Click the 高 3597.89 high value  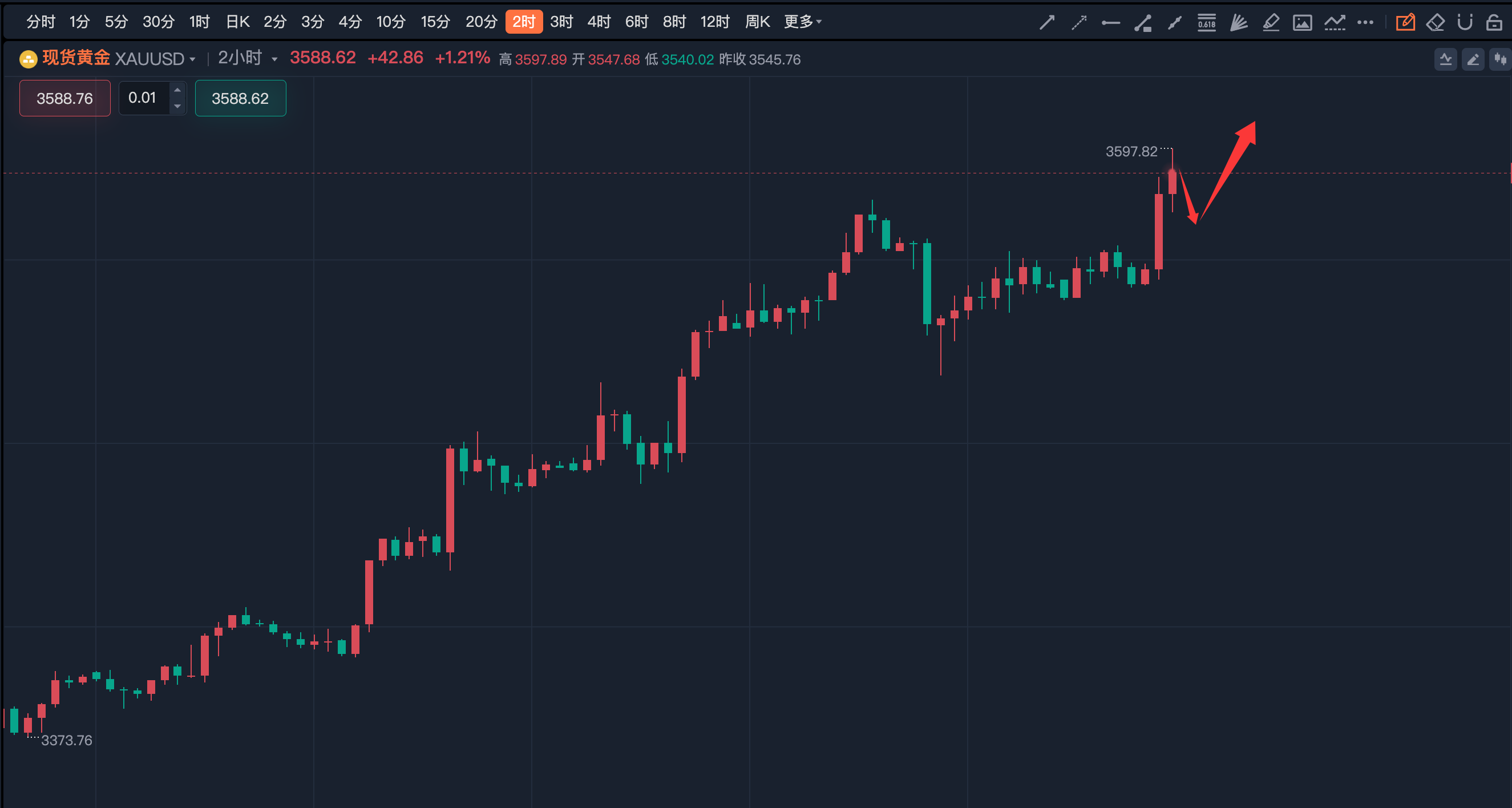pyautogui.click(x=533, y=59)
